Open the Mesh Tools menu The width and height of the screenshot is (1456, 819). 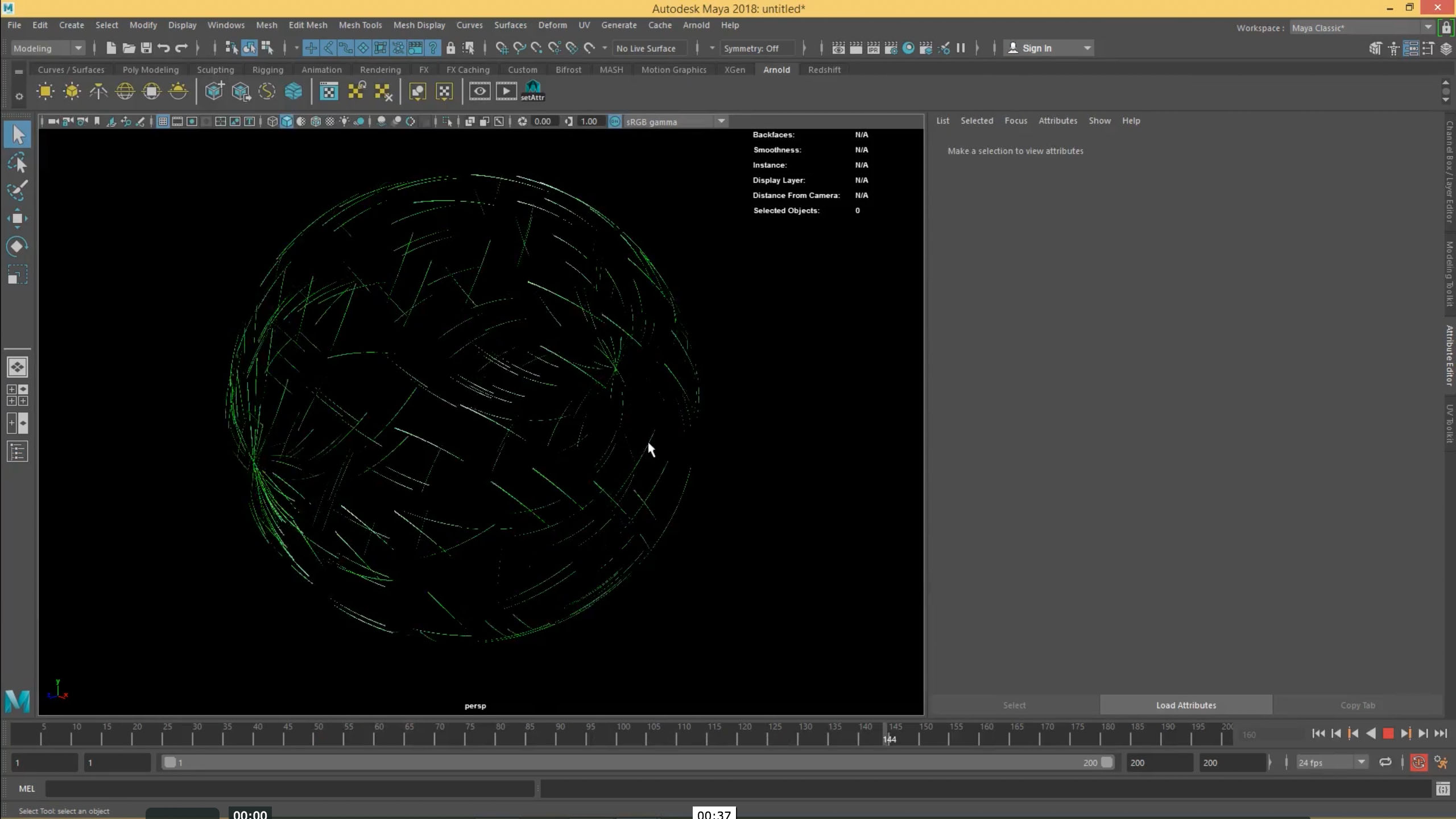[x=360, y=25]
